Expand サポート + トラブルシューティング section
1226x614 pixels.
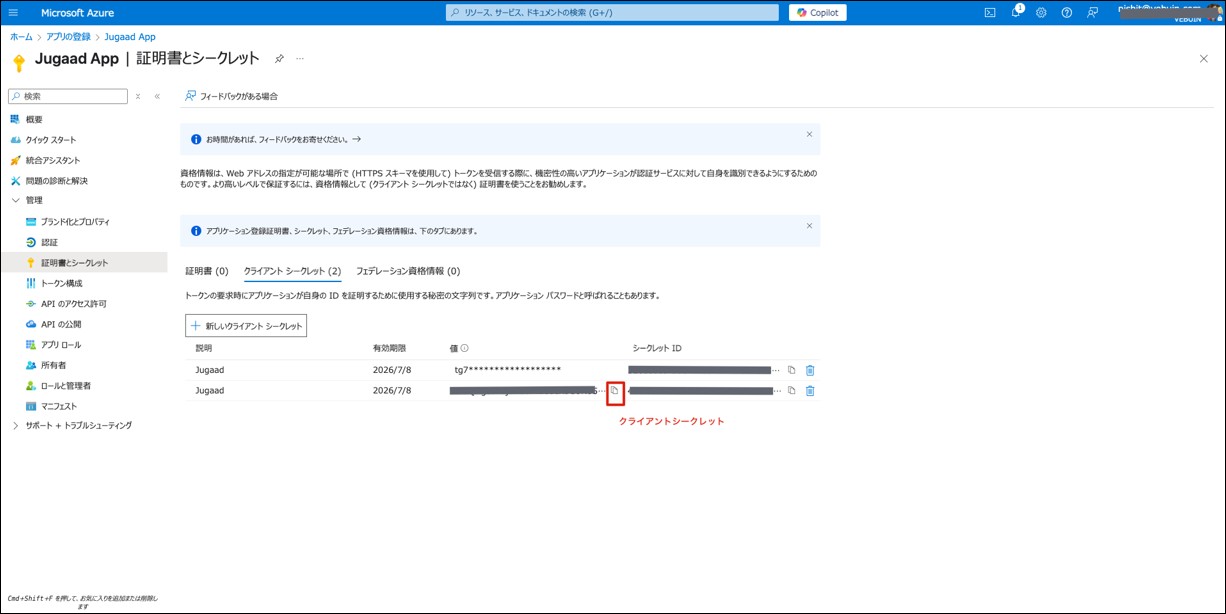(15, 426)
